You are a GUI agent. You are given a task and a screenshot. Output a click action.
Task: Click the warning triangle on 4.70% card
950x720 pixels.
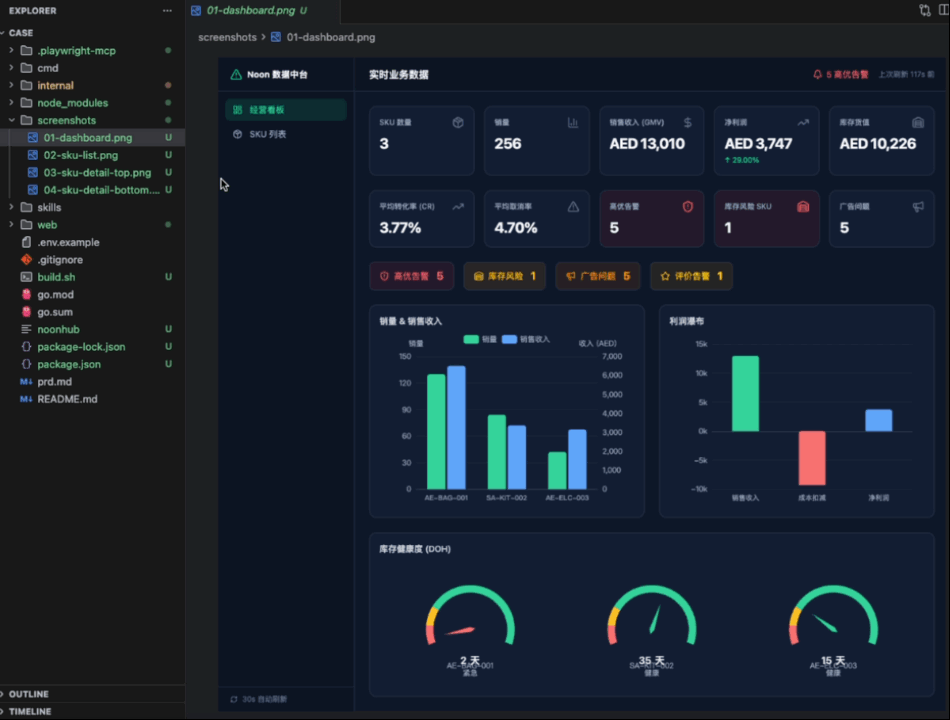click(x=573, y=207)
